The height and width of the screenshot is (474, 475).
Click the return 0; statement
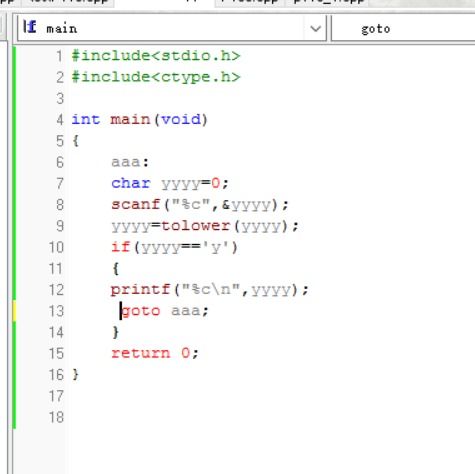point(155,353)
